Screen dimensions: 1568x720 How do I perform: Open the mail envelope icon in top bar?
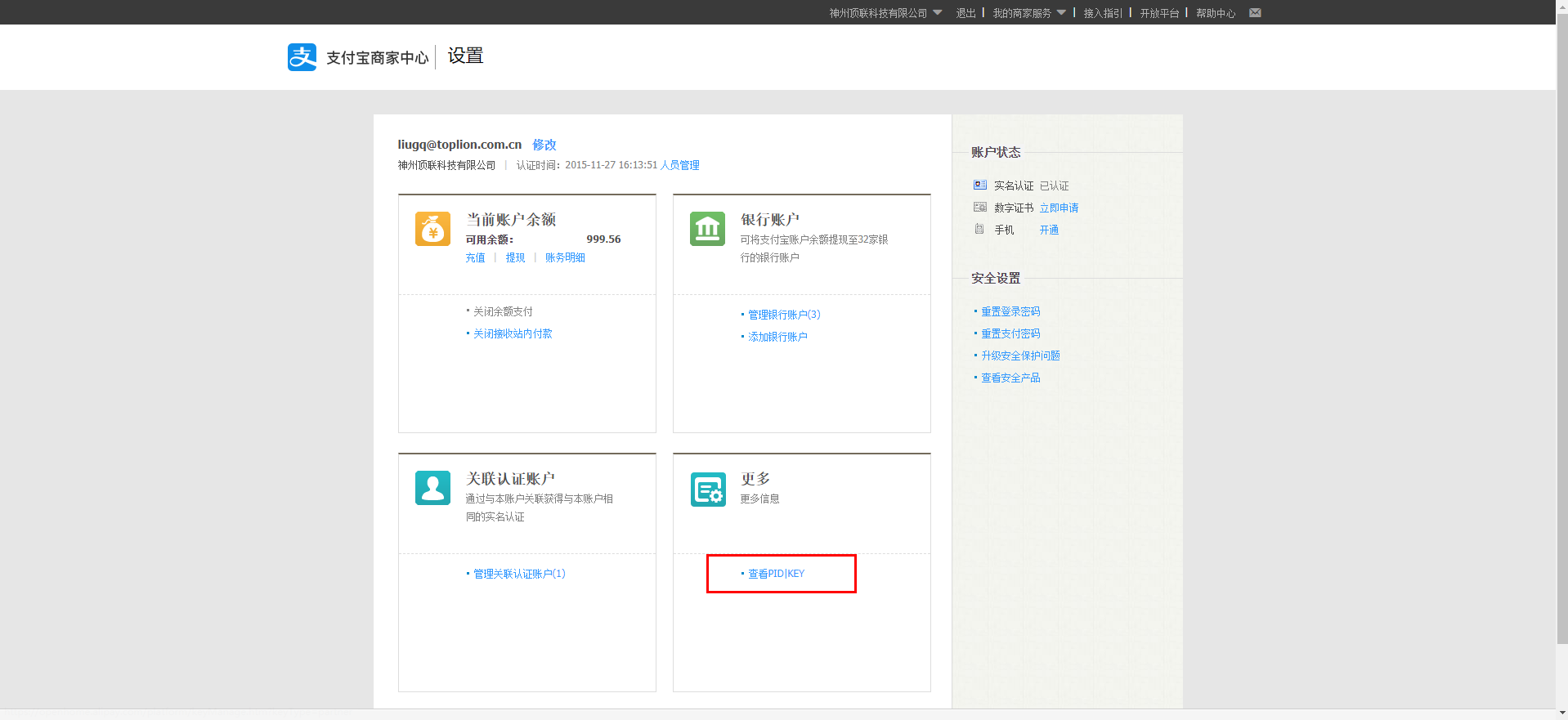1255,12
